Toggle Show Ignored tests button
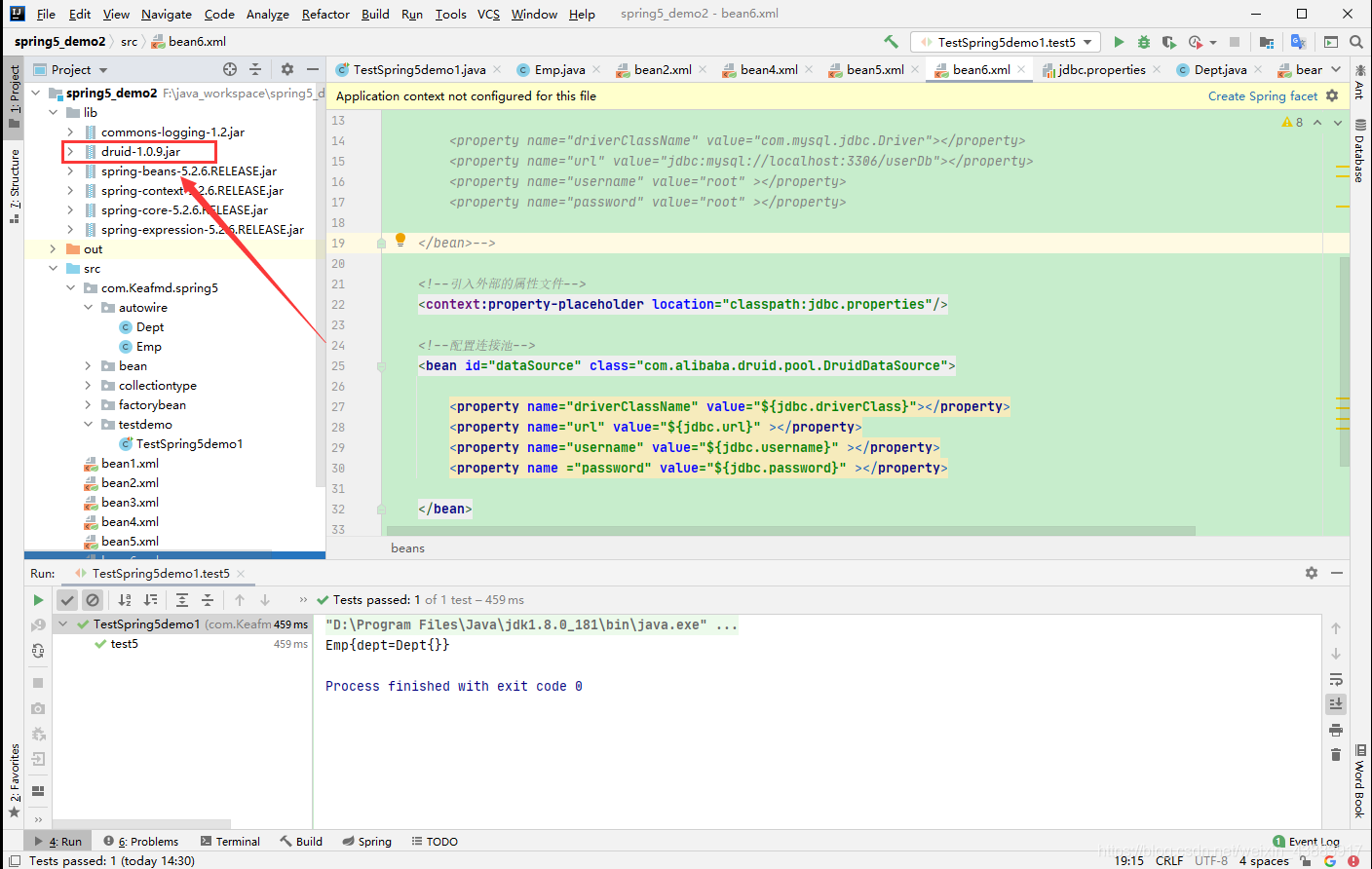The width and height of the screenshot is (1372, 869). point(93,600)
